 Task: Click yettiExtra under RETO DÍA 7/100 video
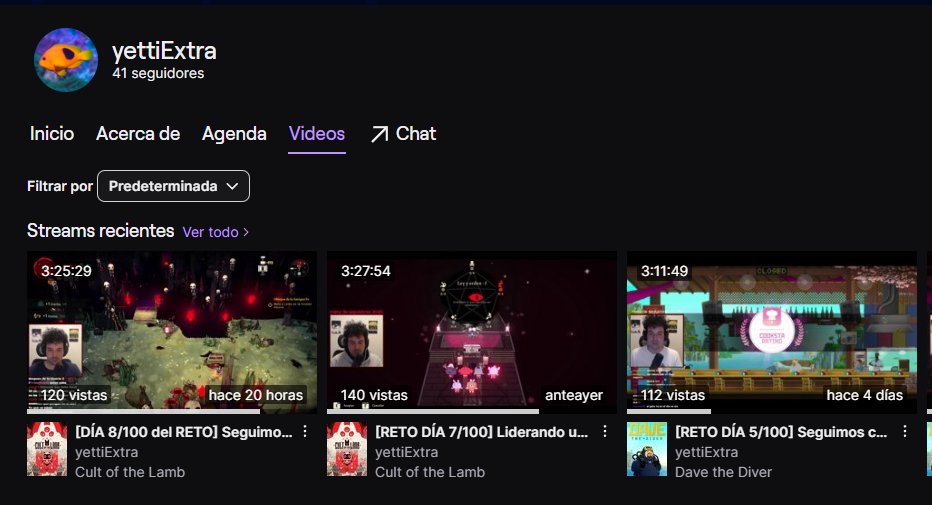point(407,452)
